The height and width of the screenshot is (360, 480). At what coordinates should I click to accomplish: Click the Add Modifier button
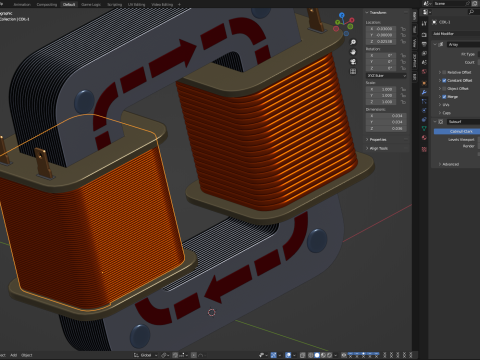(456, 34)
